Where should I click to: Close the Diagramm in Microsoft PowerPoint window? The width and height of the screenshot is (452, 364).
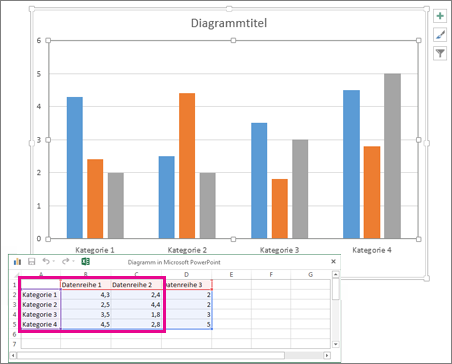point(333,262)
